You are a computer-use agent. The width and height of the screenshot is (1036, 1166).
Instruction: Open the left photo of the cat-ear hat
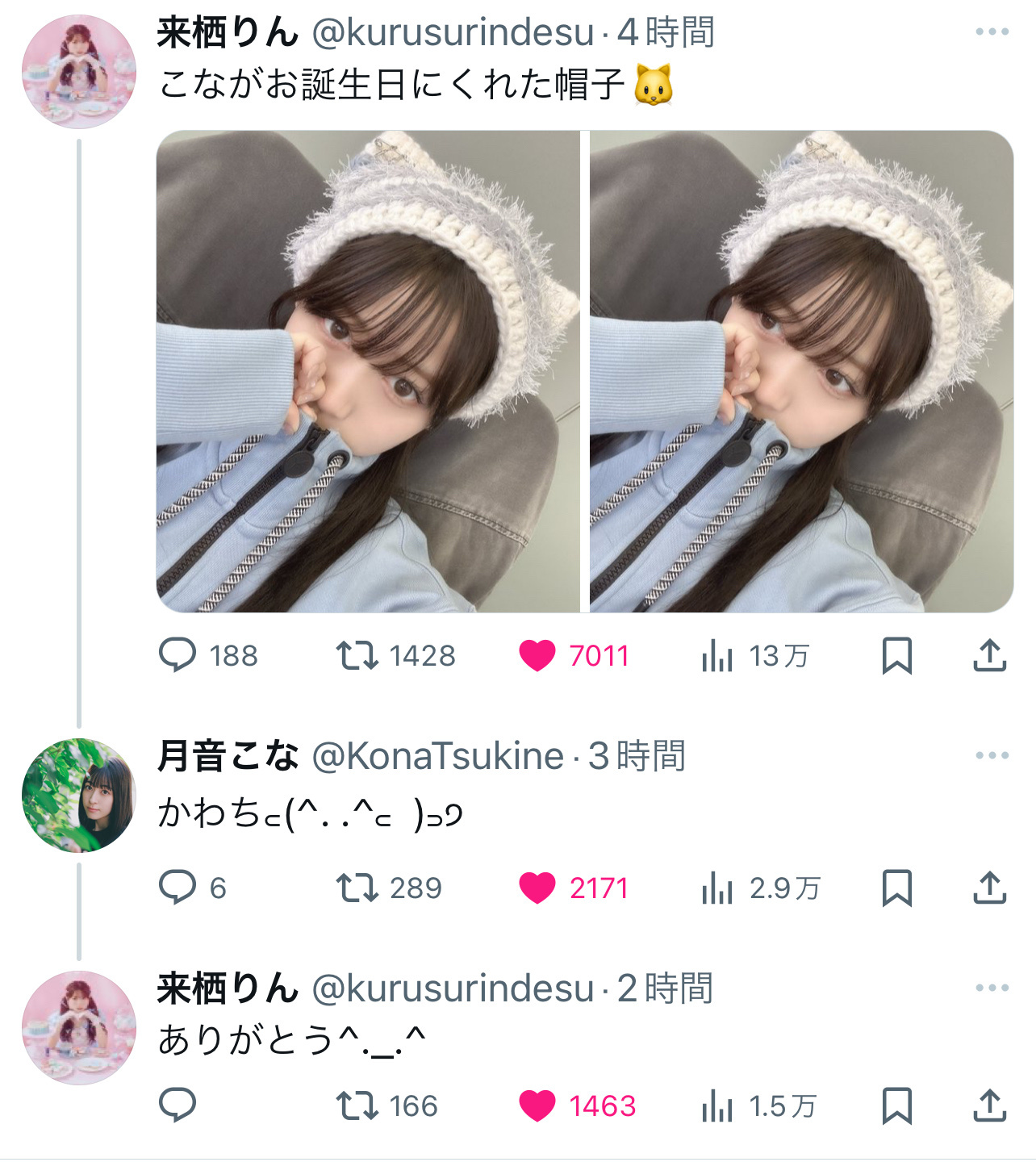pyautogui.click(x=368, y=371)
